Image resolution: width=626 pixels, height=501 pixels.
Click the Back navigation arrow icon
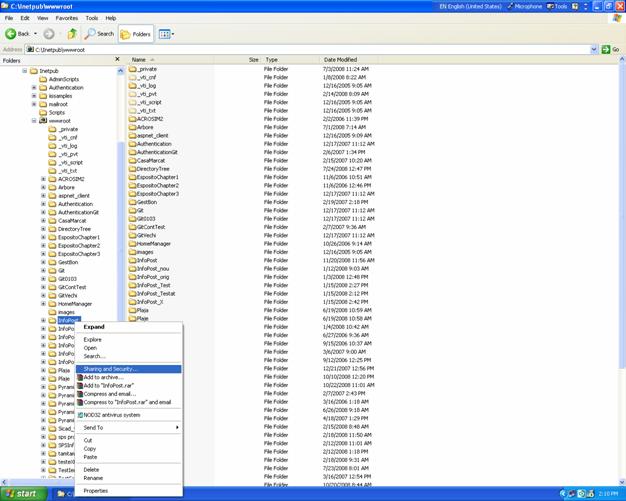click(12, 34)
